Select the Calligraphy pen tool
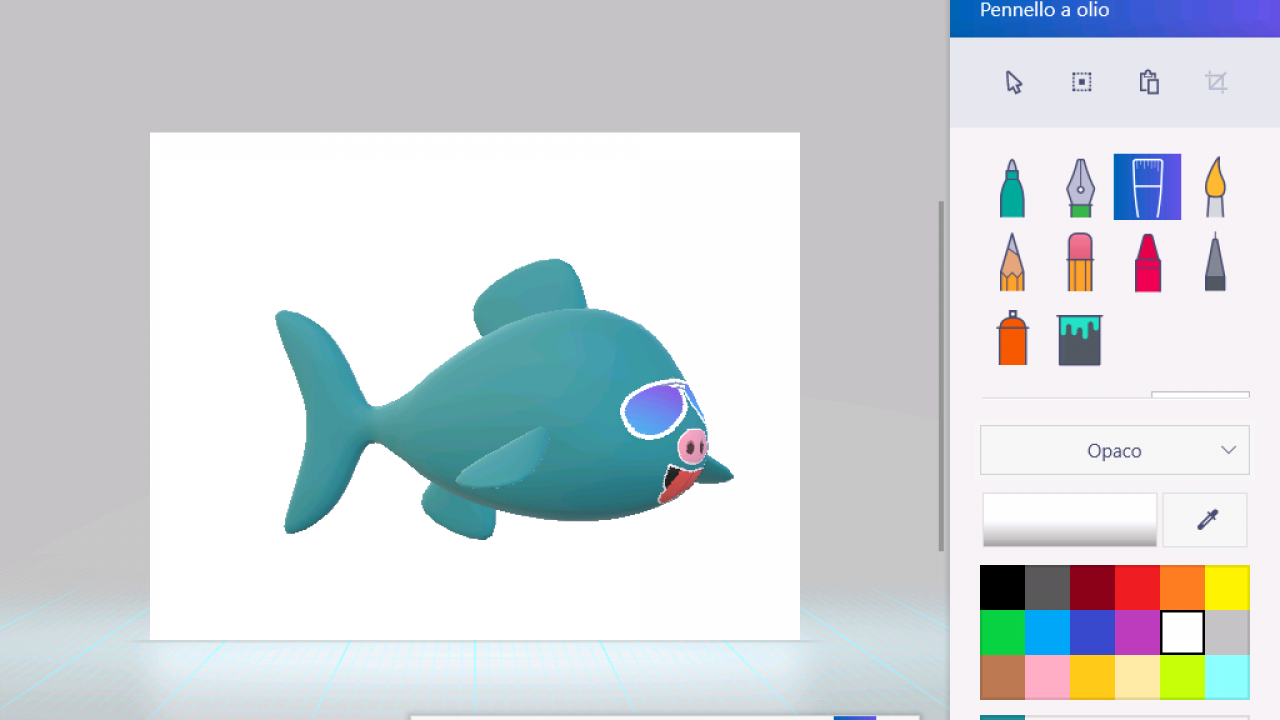The image size is (1280, 720). click(x=1080, y=187)
